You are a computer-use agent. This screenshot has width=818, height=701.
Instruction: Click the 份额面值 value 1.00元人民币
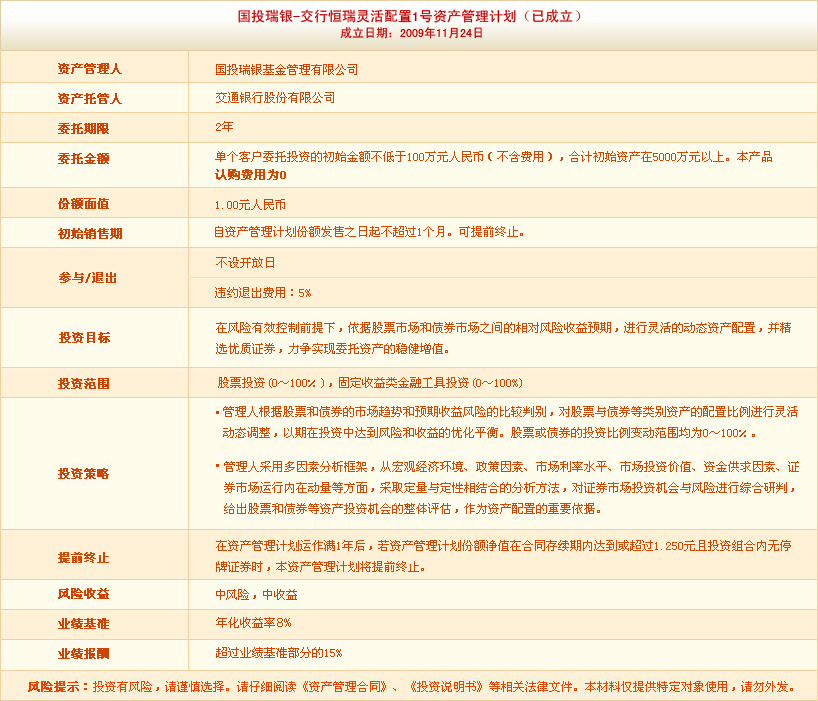tap(250, 204)
